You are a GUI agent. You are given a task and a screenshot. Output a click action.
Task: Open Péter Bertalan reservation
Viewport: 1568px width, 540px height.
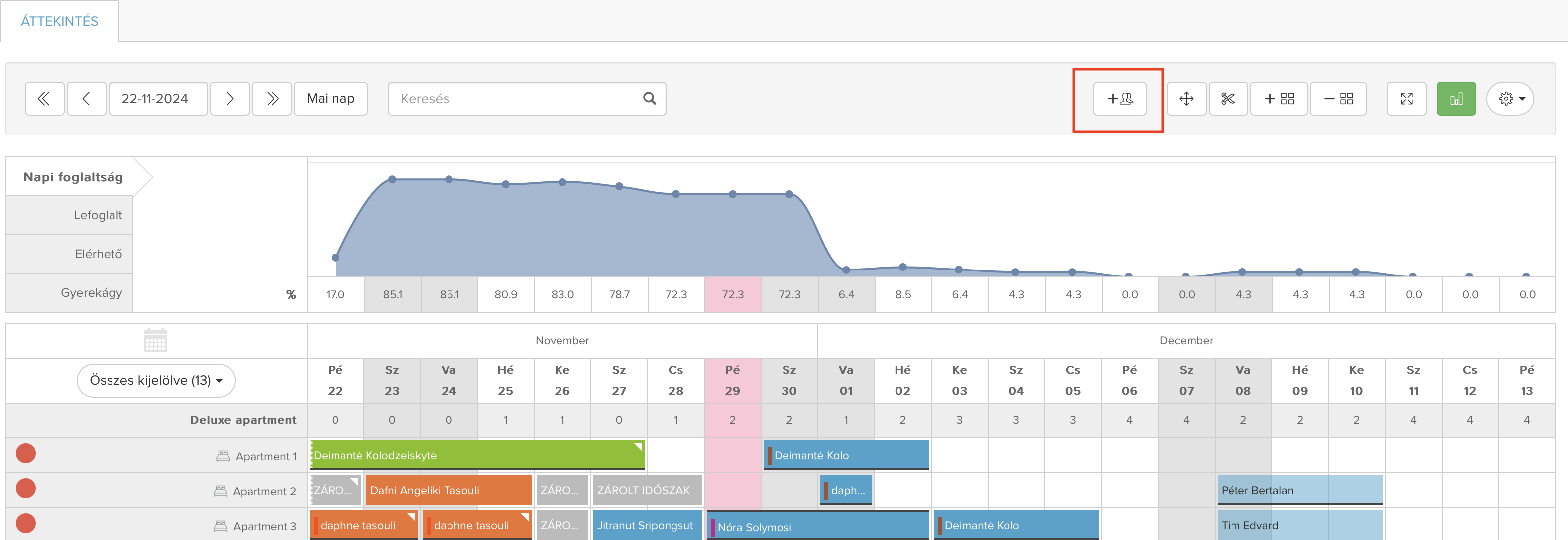pos(1300,490)
